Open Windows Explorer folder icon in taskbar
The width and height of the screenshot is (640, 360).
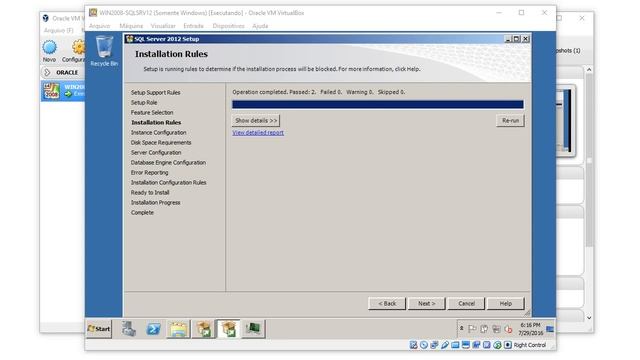pyautogui.click(x=178, y=329)
